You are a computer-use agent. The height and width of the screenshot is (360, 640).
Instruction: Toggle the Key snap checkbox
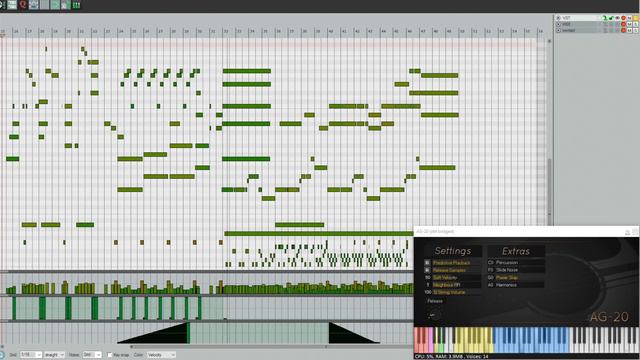[110, 355]
